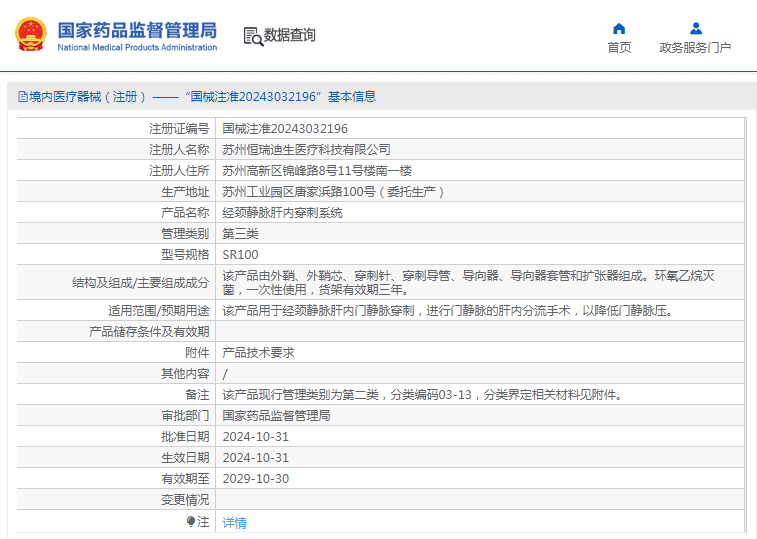Screen dimensions: 757x539
Task: Click attachment value 产品技术要求
Action: click(x=258, y=353)
